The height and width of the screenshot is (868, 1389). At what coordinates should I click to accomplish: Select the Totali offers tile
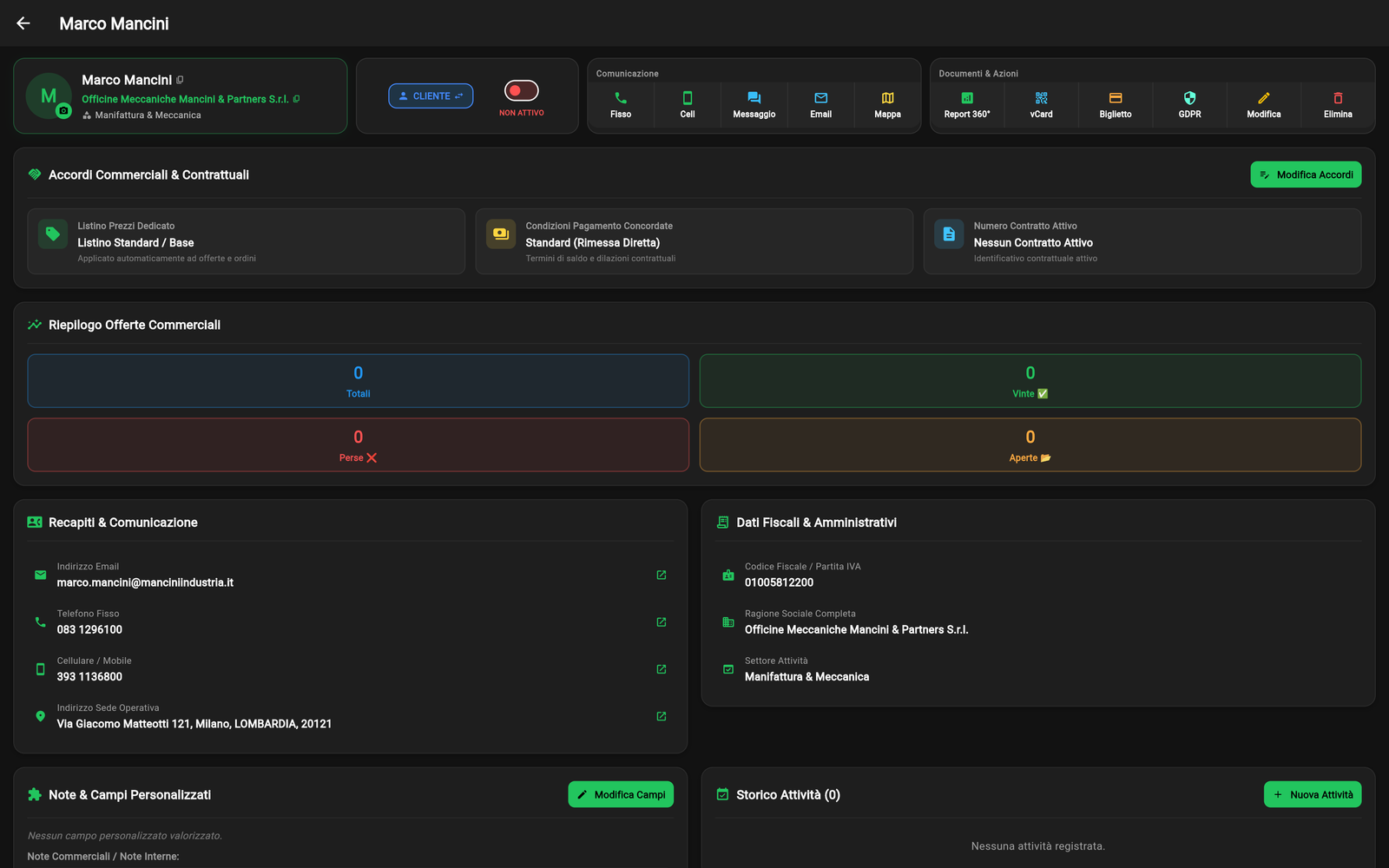pyautogui.click(x=359, y=381)
